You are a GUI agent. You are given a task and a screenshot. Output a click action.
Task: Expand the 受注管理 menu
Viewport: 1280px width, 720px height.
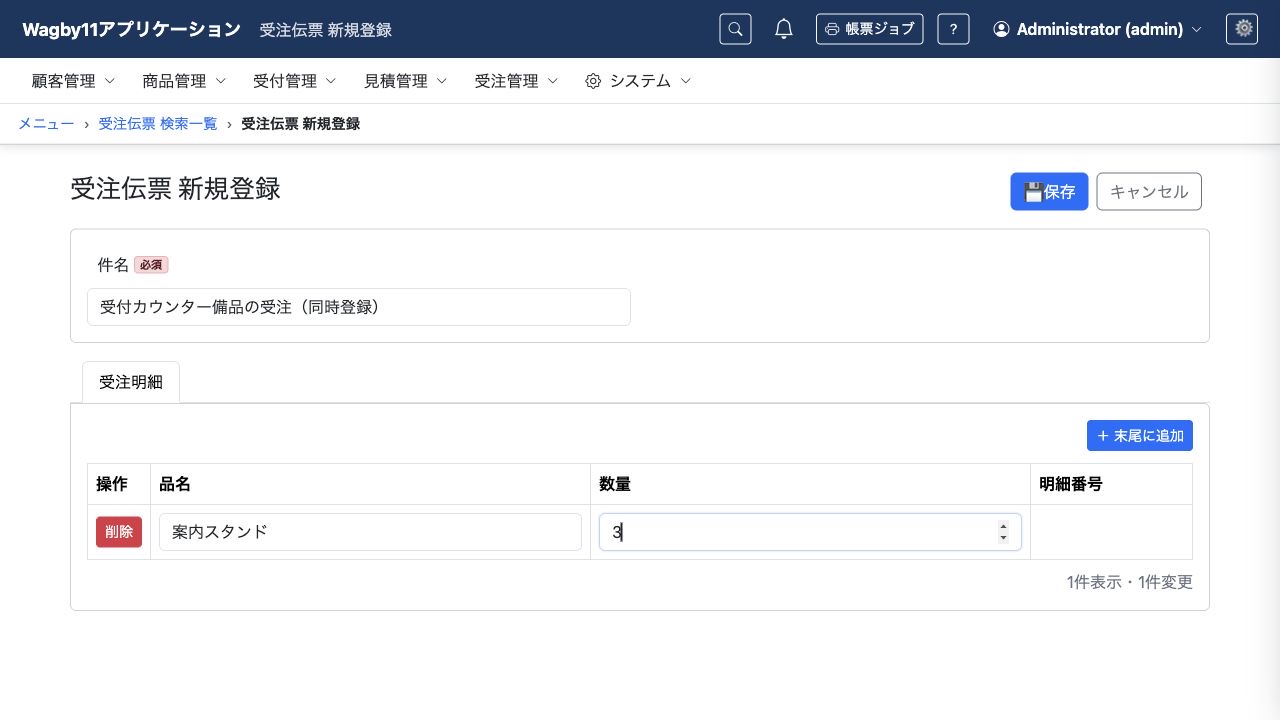click(x=516, y=81)
